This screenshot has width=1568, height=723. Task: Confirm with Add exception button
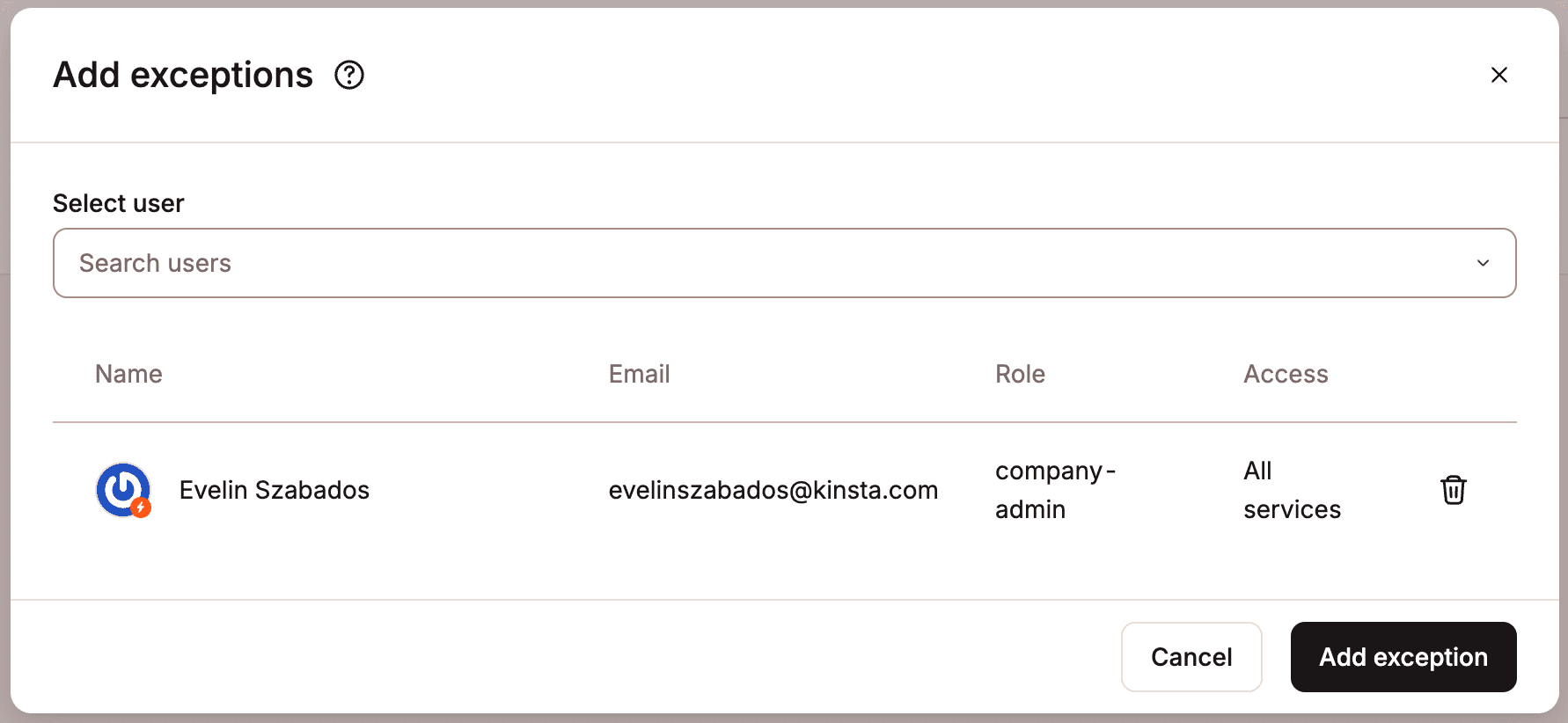[x=1403, y=657]
